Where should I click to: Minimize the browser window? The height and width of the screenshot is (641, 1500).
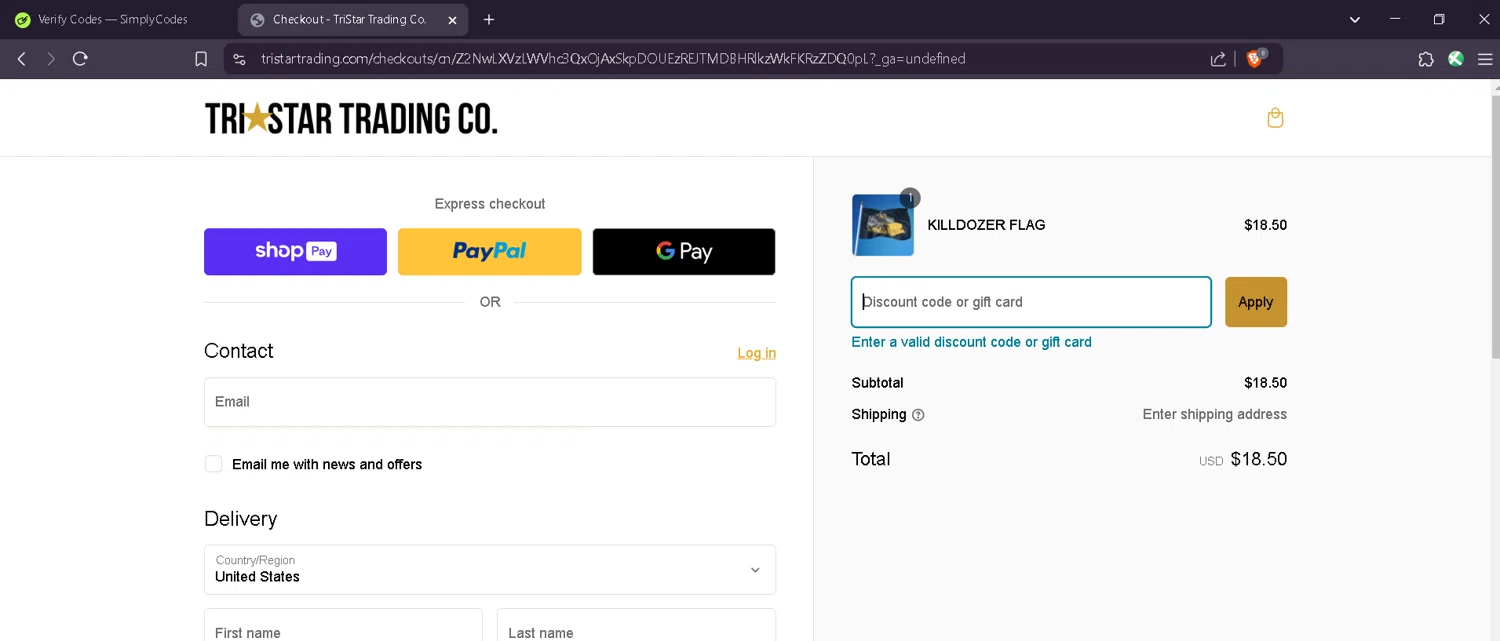click(1395, 19)
